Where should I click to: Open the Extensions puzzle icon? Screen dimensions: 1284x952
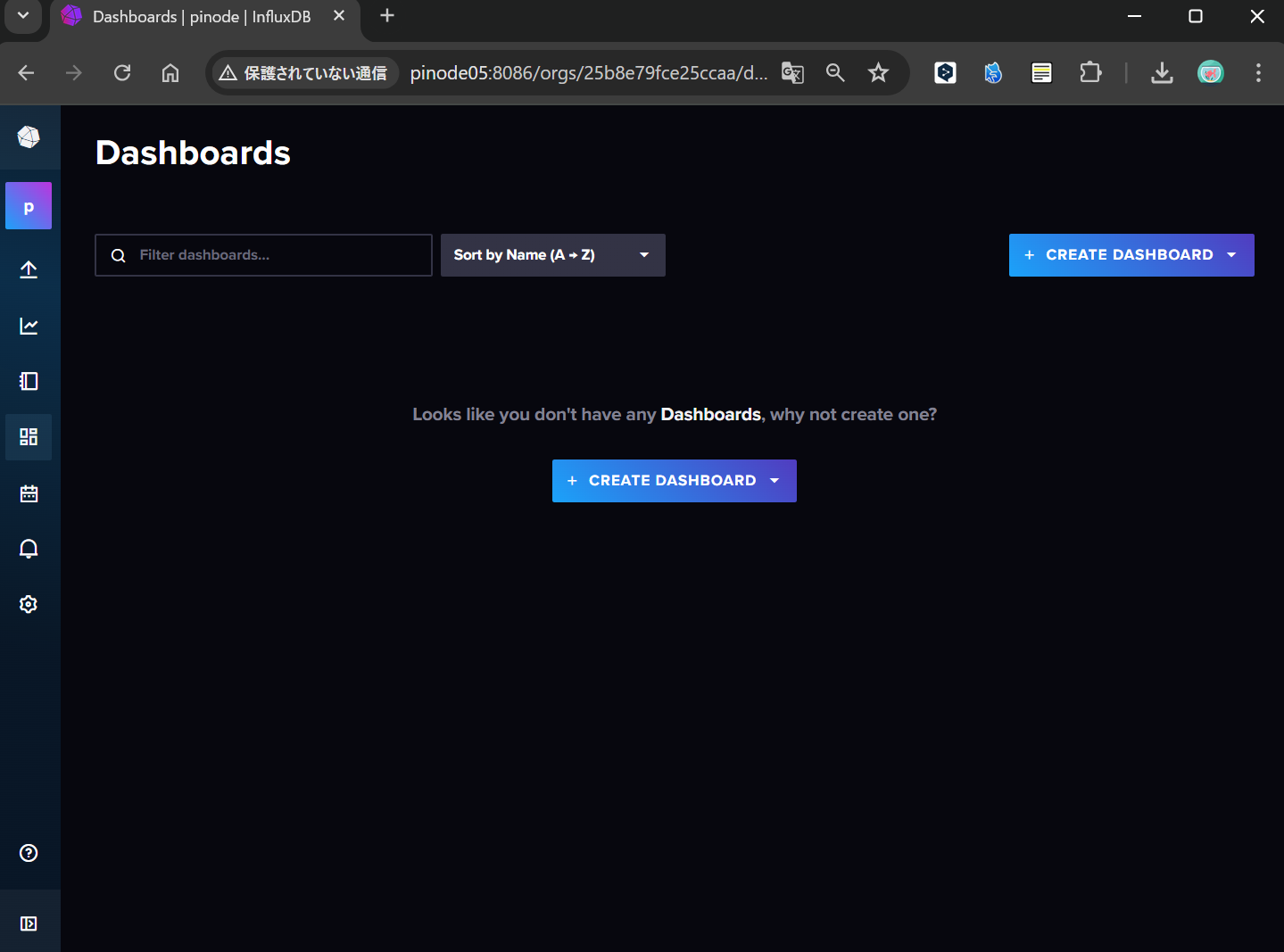(1090, 73)
